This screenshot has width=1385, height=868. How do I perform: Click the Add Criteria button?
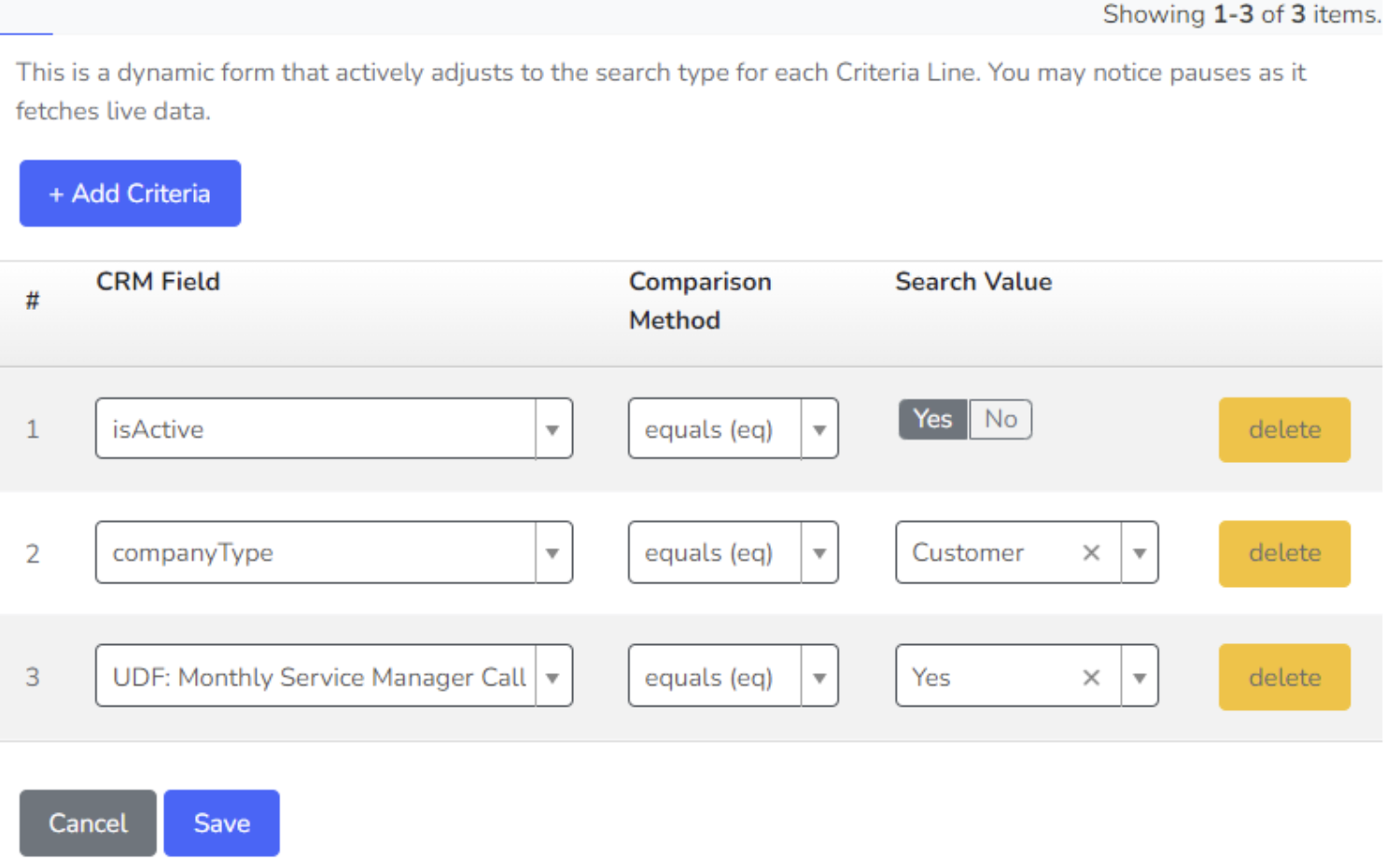click(x=130, y=193)
